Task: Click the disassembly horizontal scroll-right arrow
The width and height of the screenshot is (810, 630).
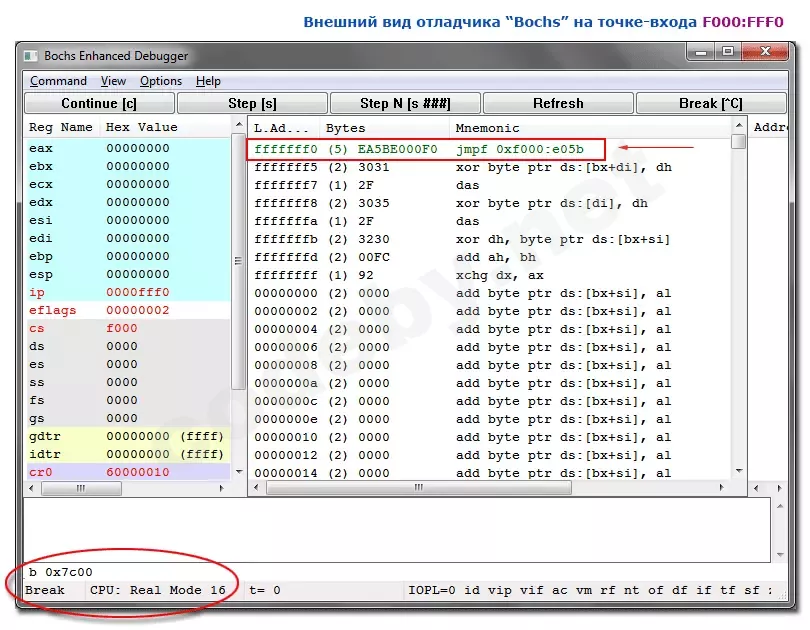Action: (722, 487)
